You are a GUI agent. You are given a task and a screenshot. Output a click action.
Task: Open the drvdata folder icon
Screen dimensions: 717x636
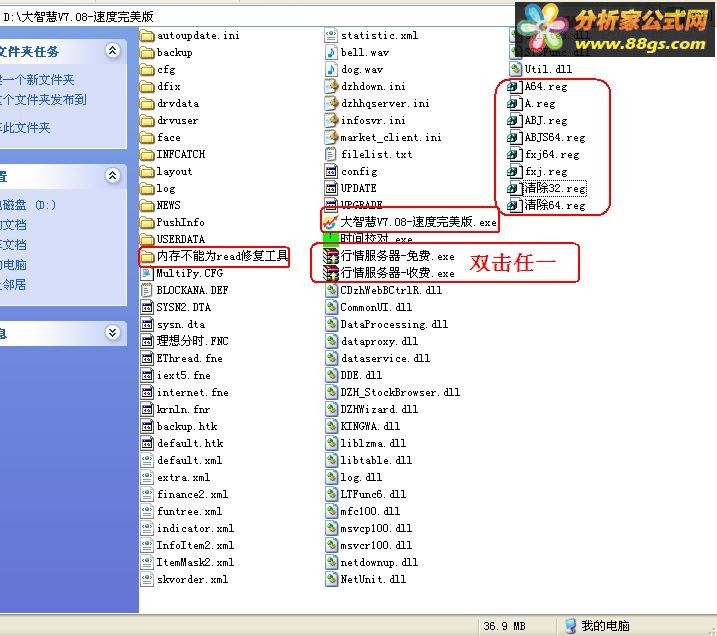click(x=147, y=104)
